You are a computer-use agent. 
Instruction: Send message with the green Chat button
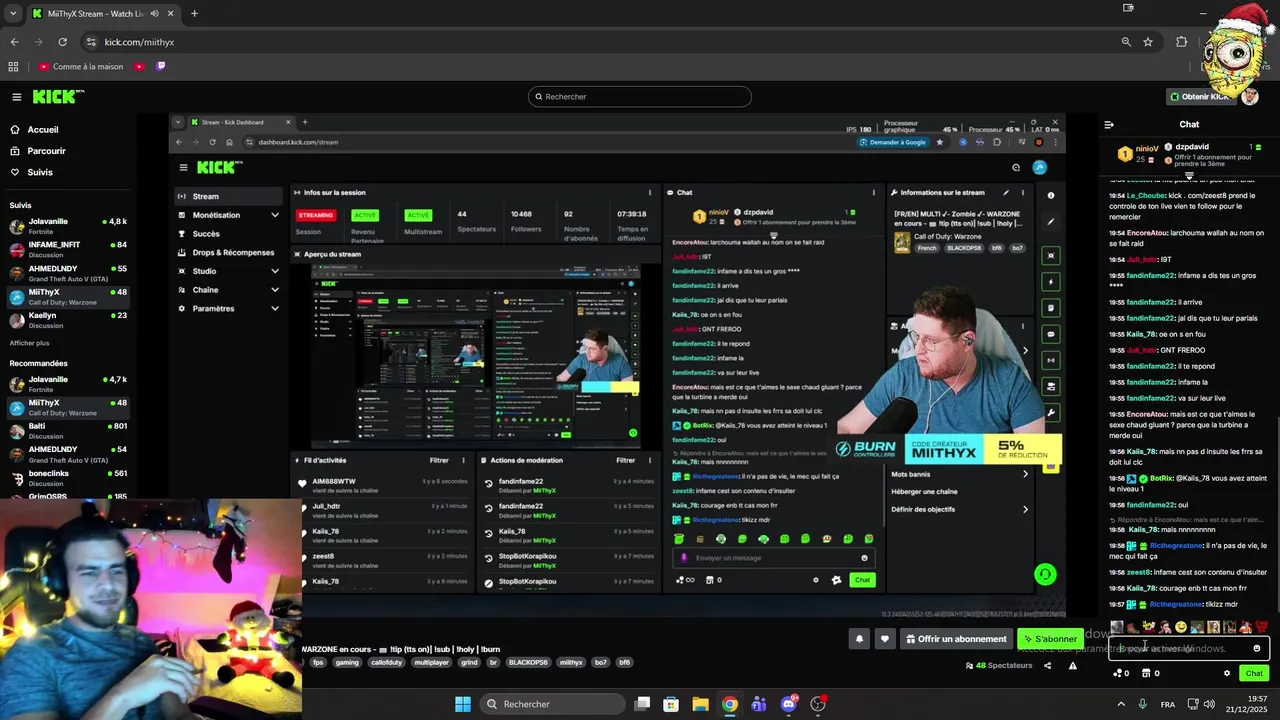click(1254, 673)
